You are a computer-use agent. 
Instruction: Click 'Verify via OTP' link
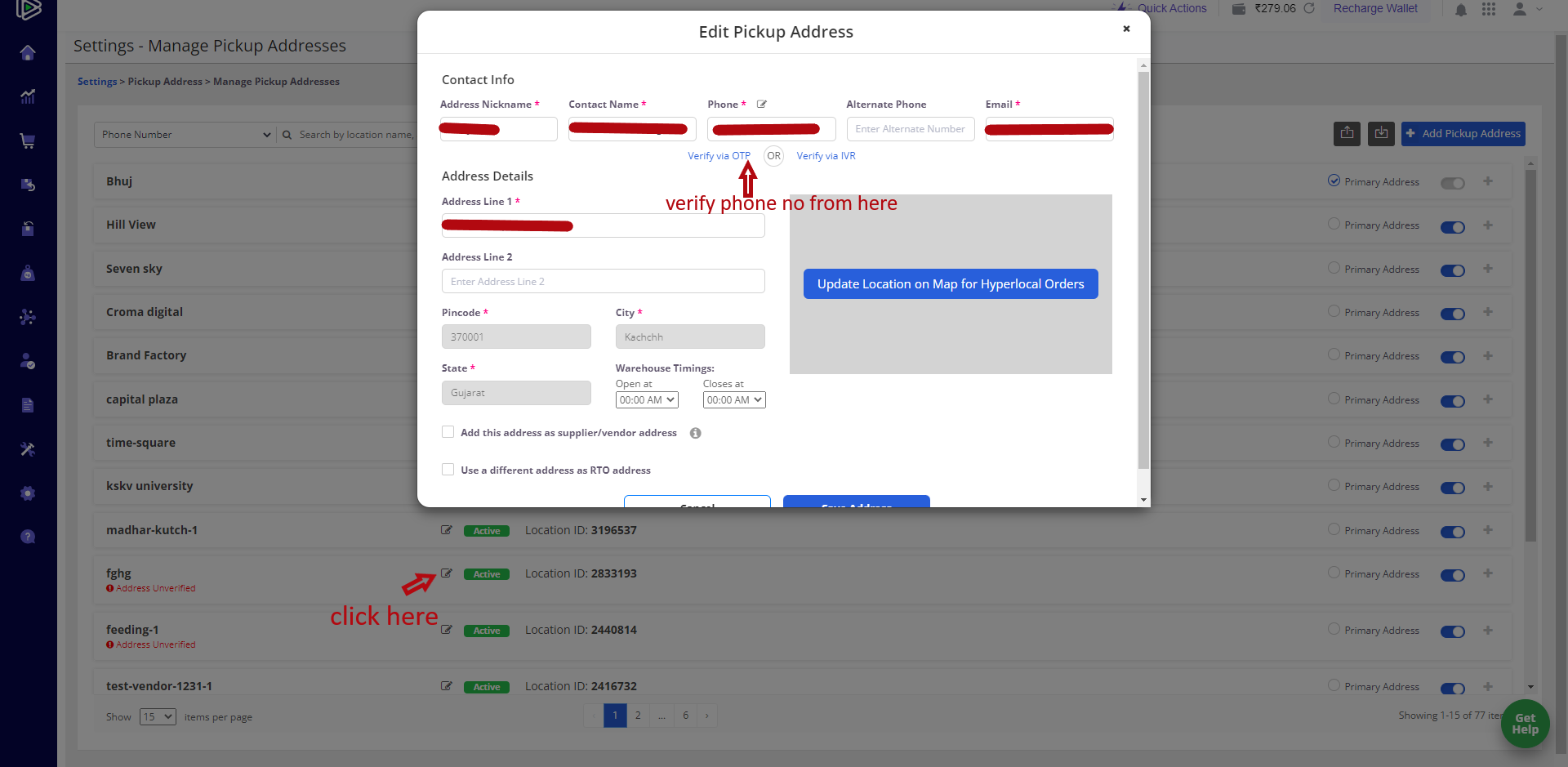[x=719, y=156]
